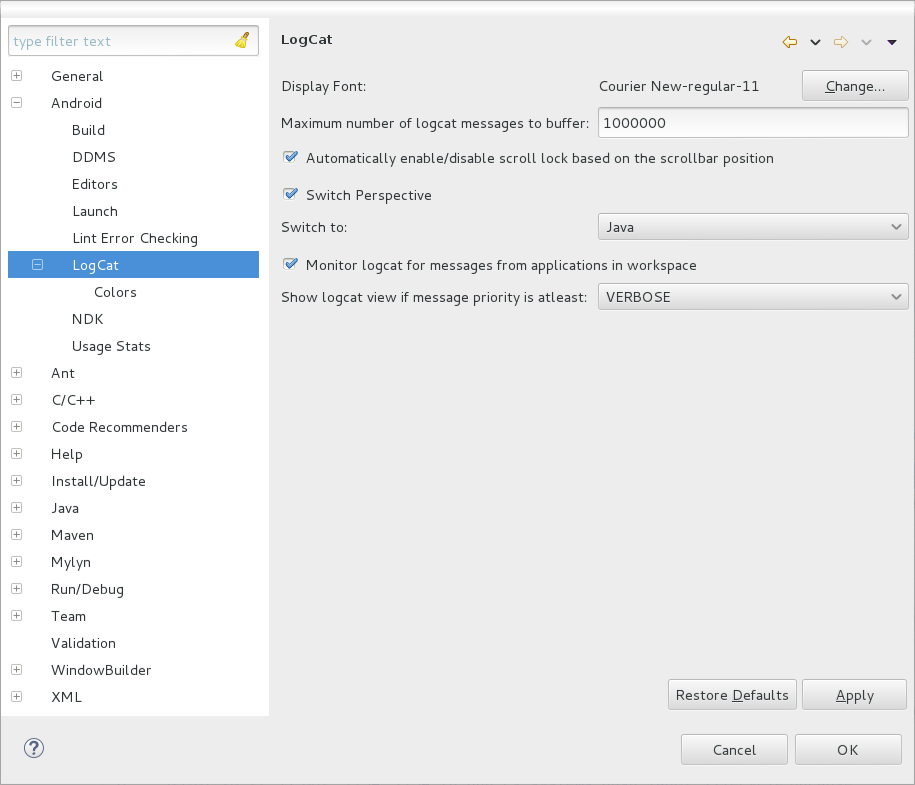This screenshot has height=785, width=915.
Task: Click Restore Defaults button
Action: click(732, 695)
